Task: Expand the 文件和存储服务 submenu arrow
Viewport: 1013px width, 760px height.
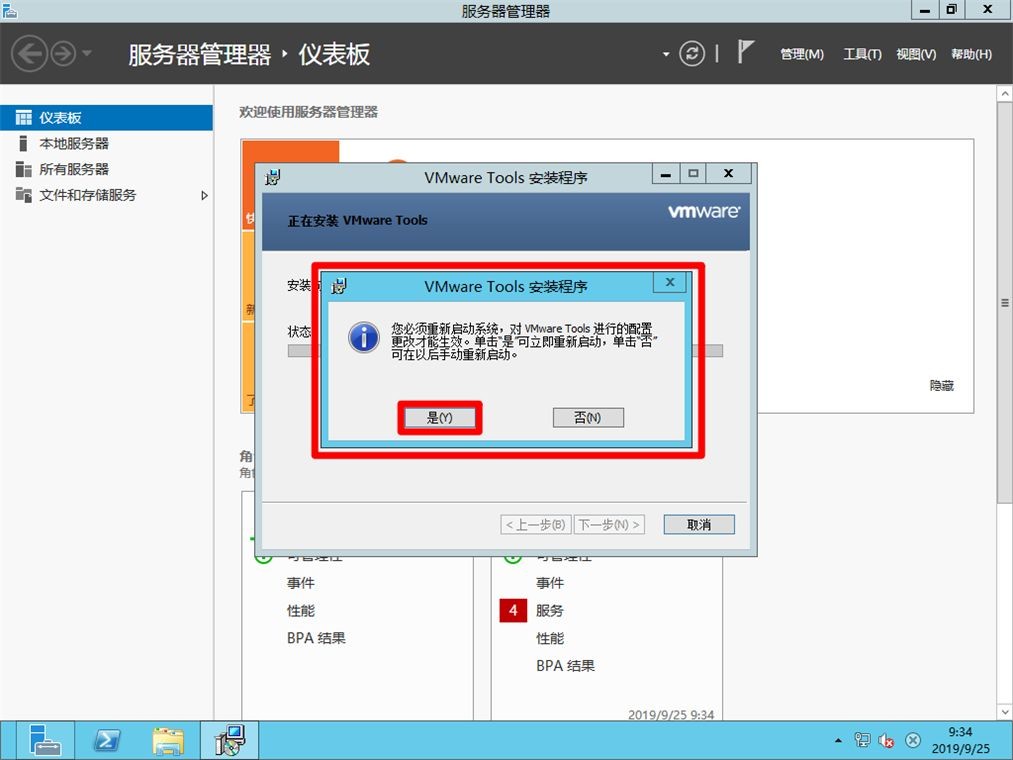Action: point(204,195)
